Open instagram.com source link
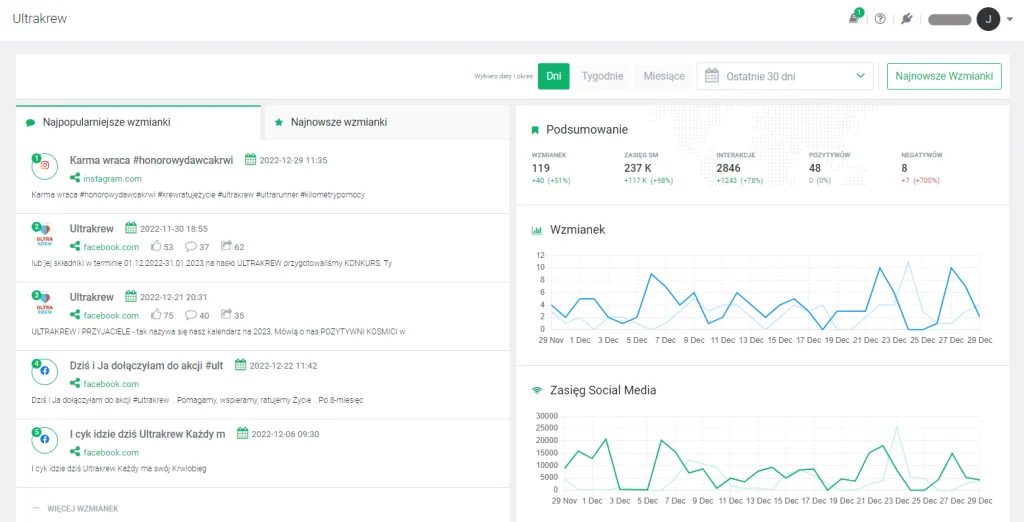This screenshot has height=522, width=1024. pyautogui.click(x=112, y=178)
